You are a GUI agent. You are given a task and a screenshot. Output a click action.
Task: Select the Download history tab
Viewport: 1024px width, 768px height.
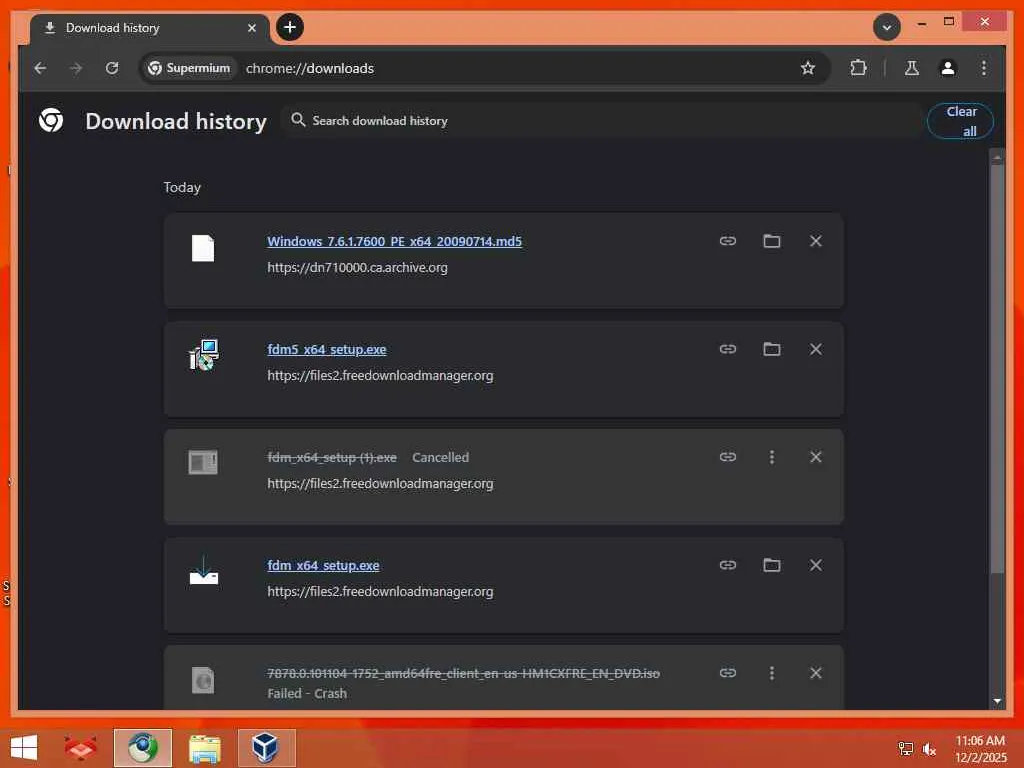click(x=150, y=28)
